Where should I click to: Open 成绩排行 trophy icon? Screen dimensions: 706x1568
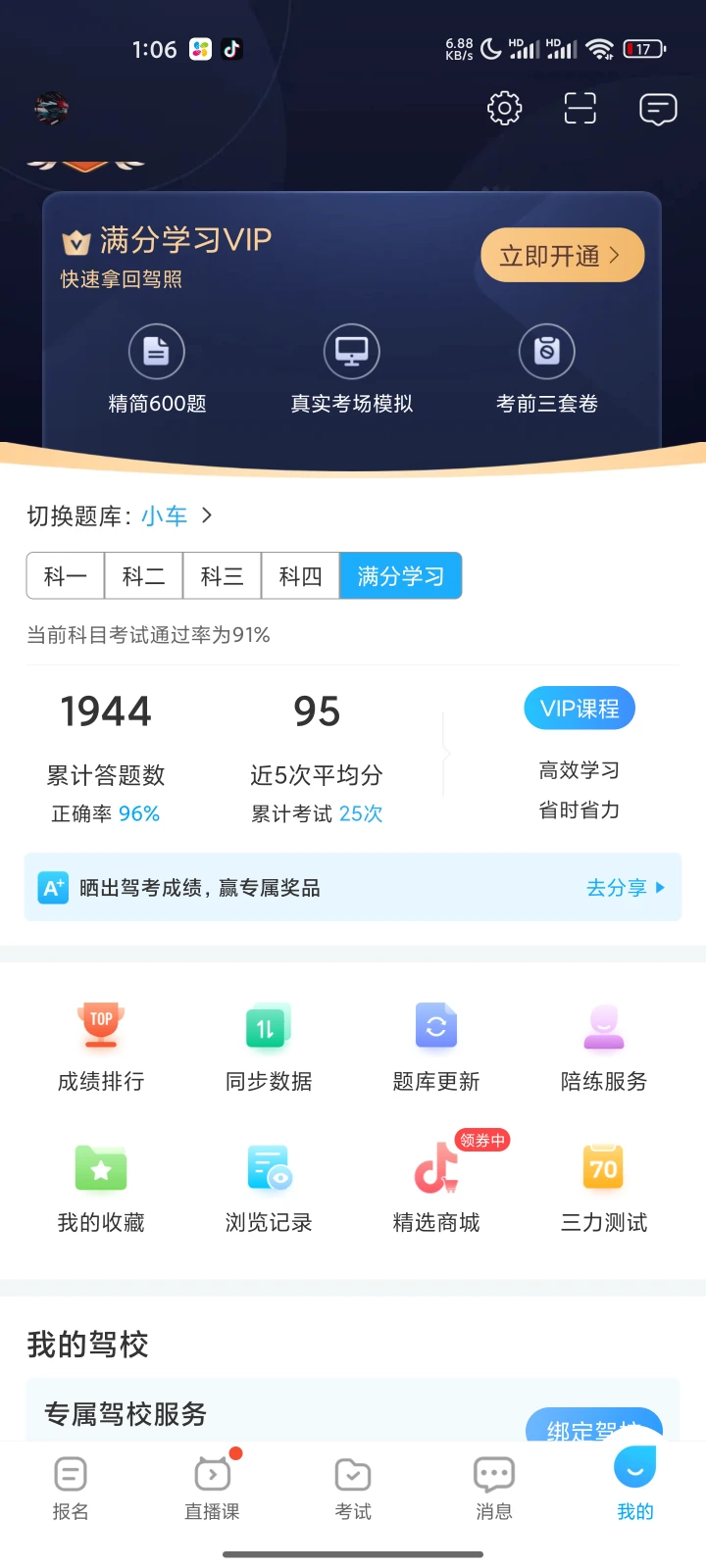[x=101, y=1025]
